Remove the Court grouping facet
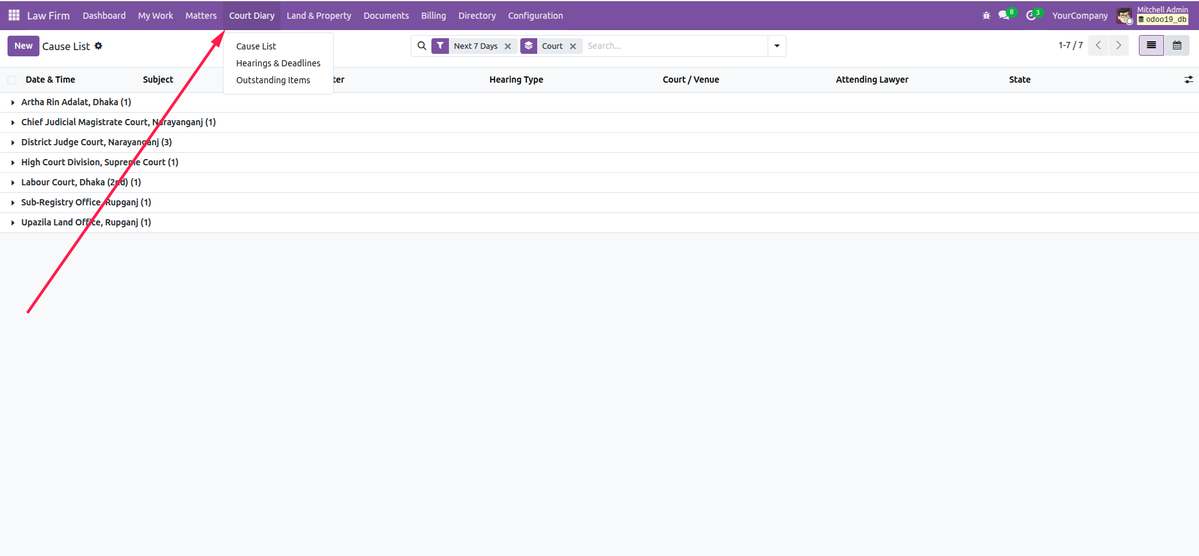The height and width of the screenshot is (556, 1199). tap(573, 47)
